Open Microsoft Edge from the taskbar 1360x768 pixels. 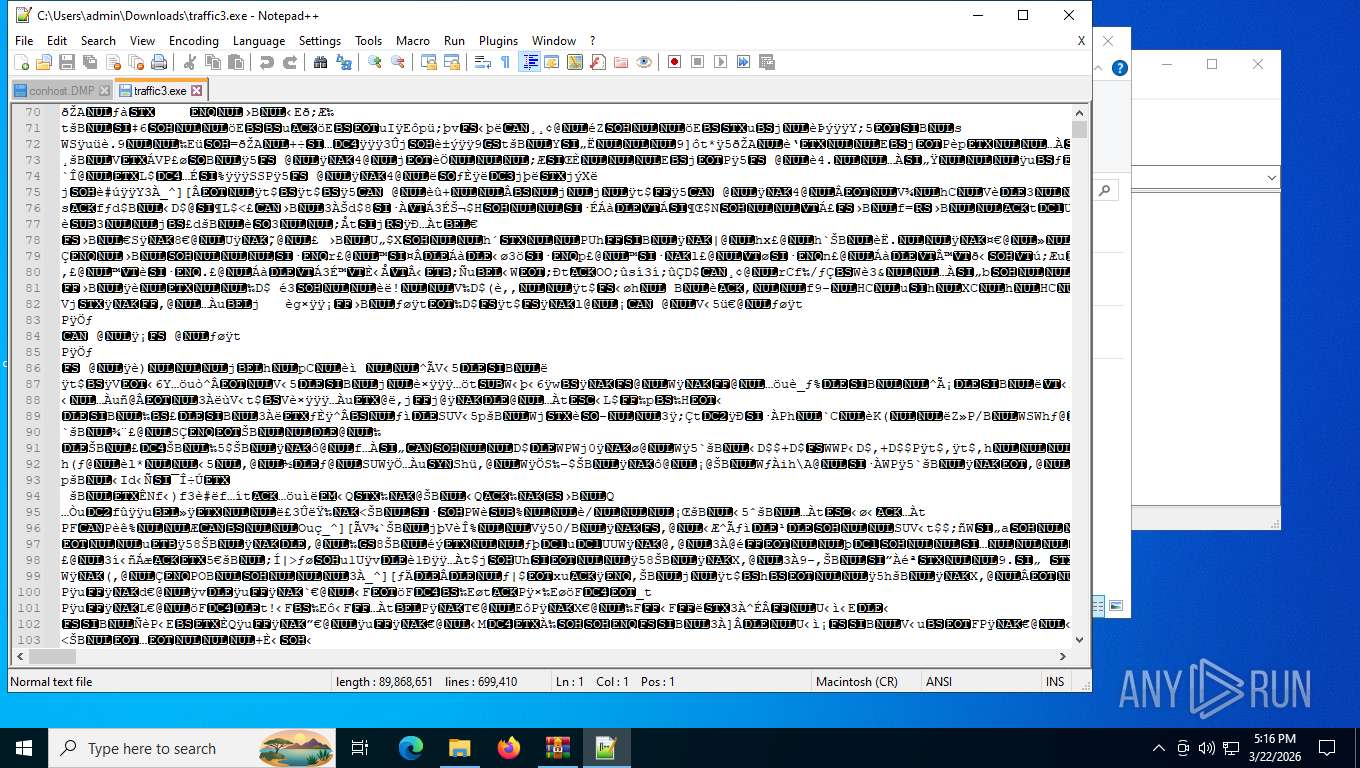(x=411, y=748)
